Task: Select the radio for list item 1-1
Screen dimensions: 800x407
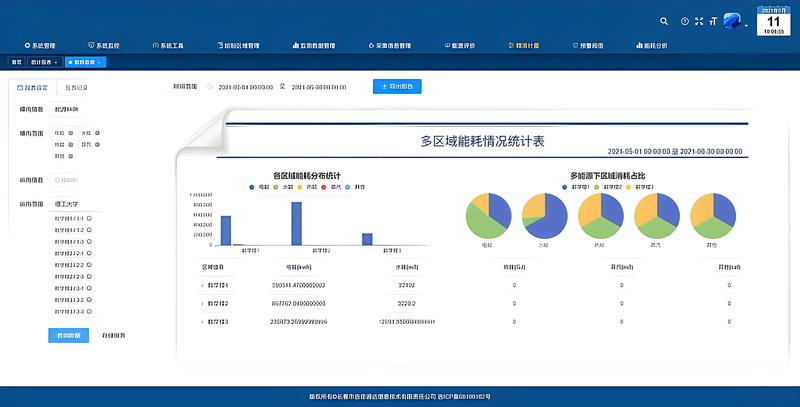Action: click(89, 218)
